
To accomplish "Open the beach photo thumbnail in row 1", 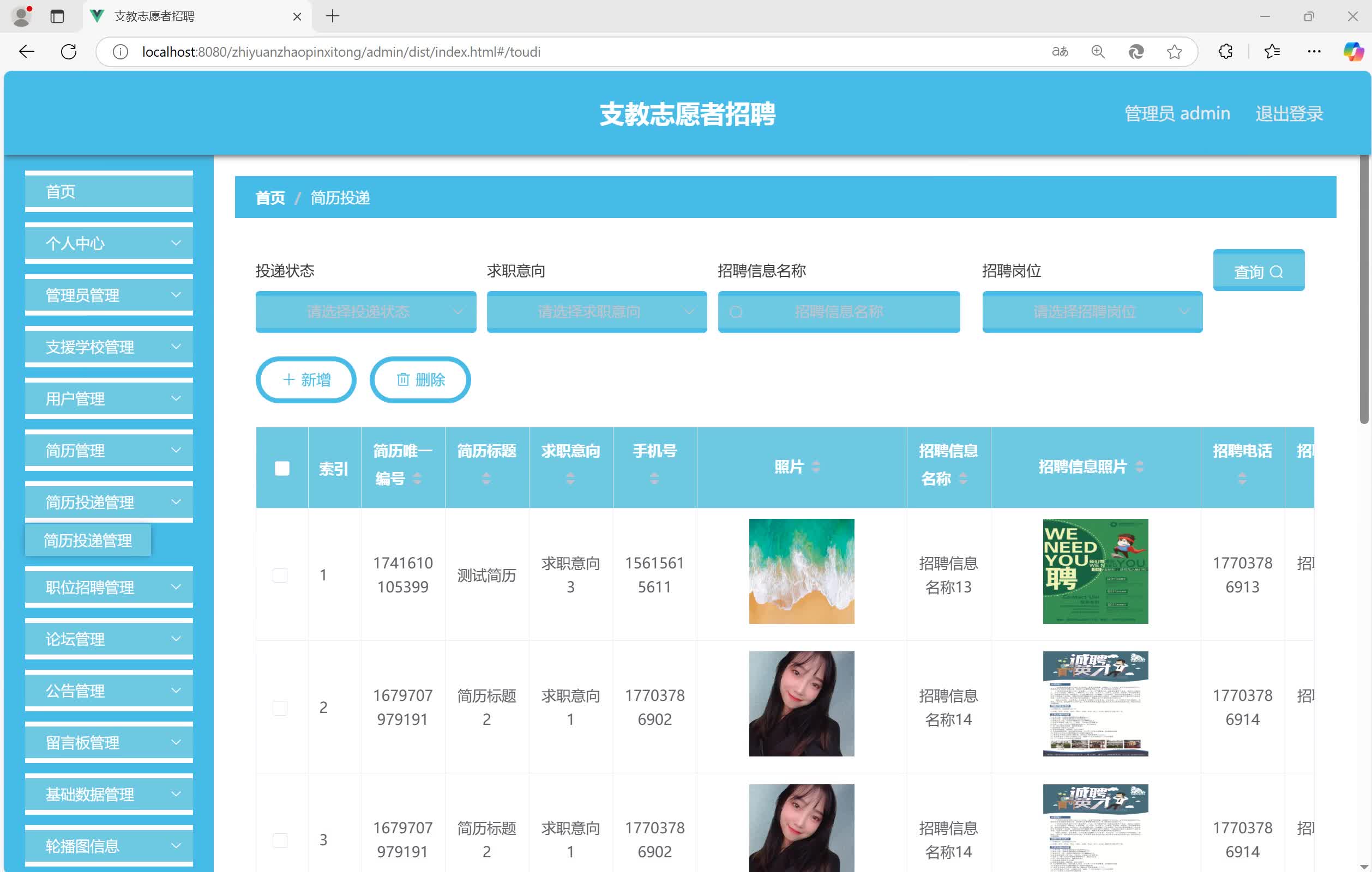I will [x=802, y=571].
